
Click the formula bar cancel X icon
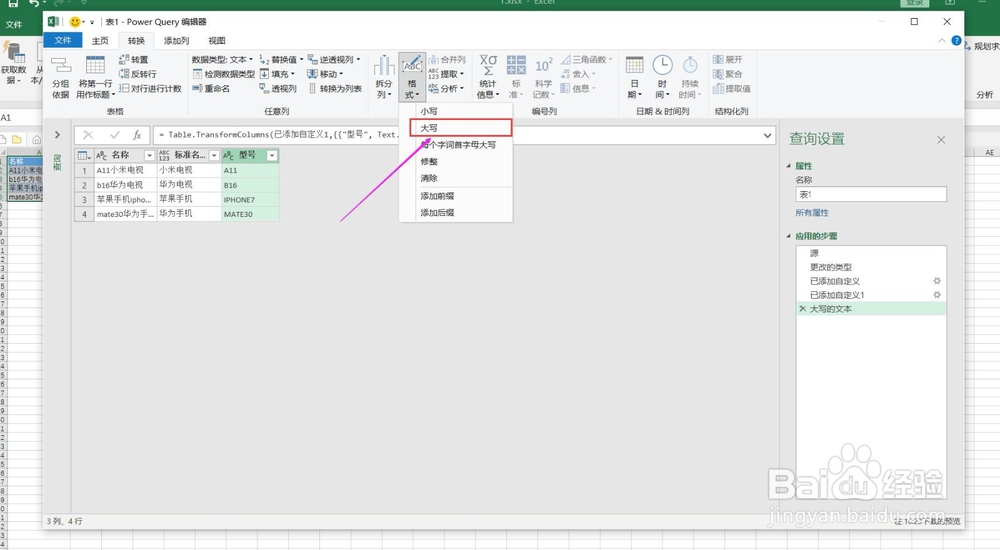[x=88, y=135]
